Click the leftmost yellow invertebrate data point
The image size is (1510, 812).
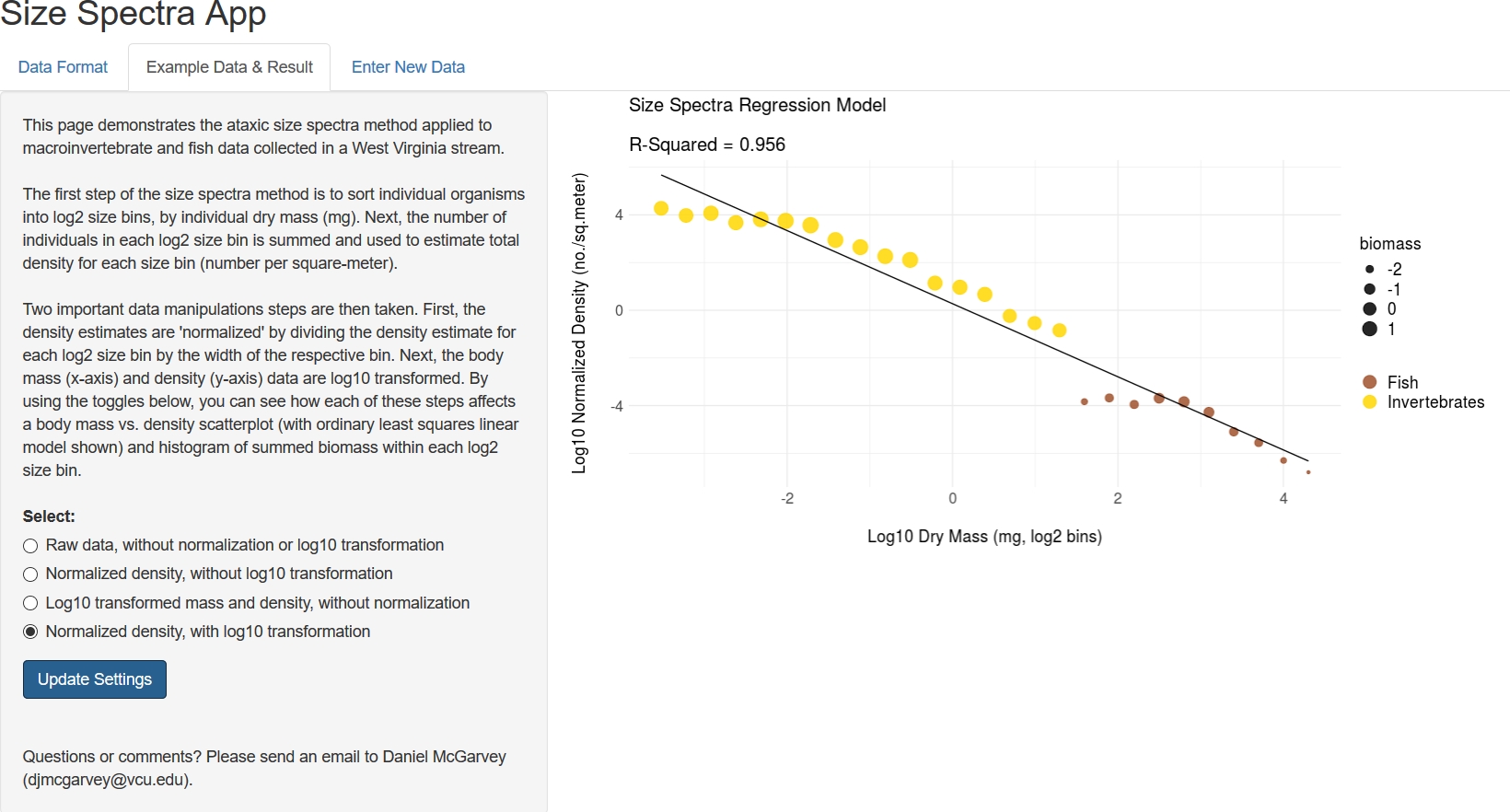[661, 208]
